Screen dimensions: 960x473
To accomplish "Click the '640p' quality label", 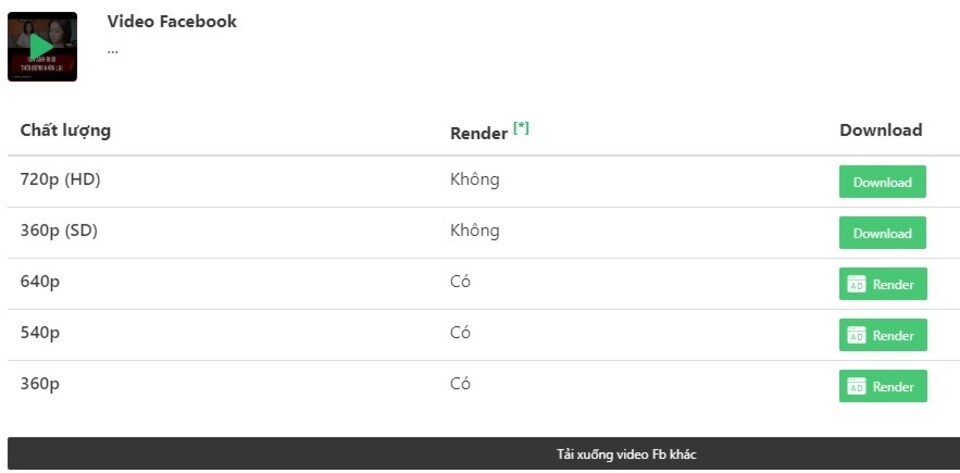I will pyautogui.click(x=40, y=282).
